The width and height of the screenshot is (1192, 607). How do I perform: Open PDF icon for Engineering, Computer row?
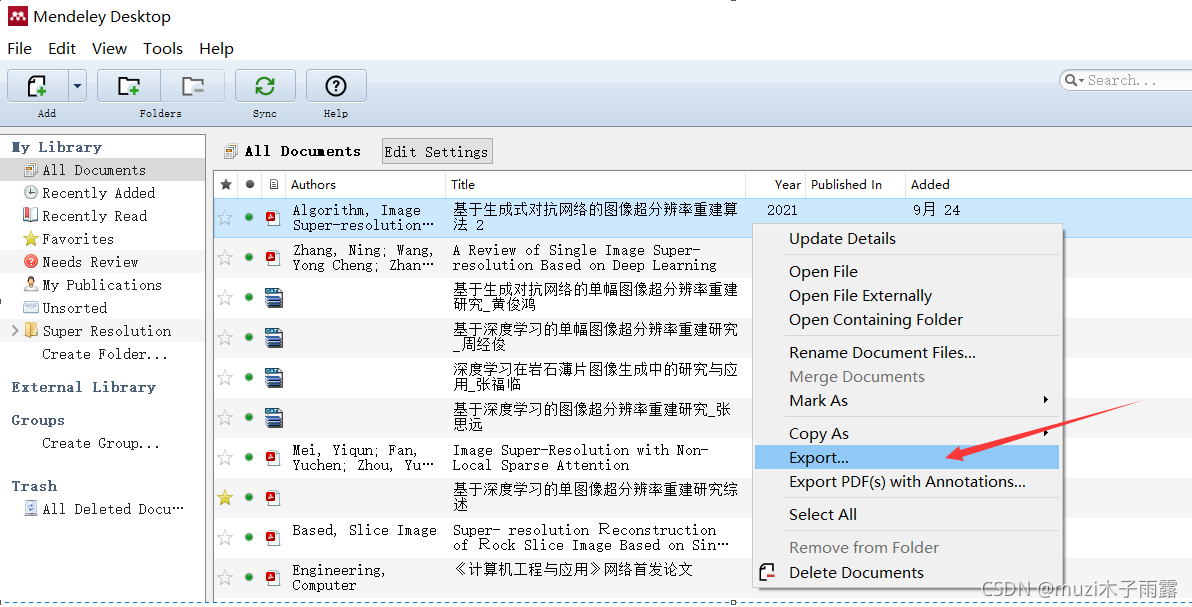(x=273, y=577)
